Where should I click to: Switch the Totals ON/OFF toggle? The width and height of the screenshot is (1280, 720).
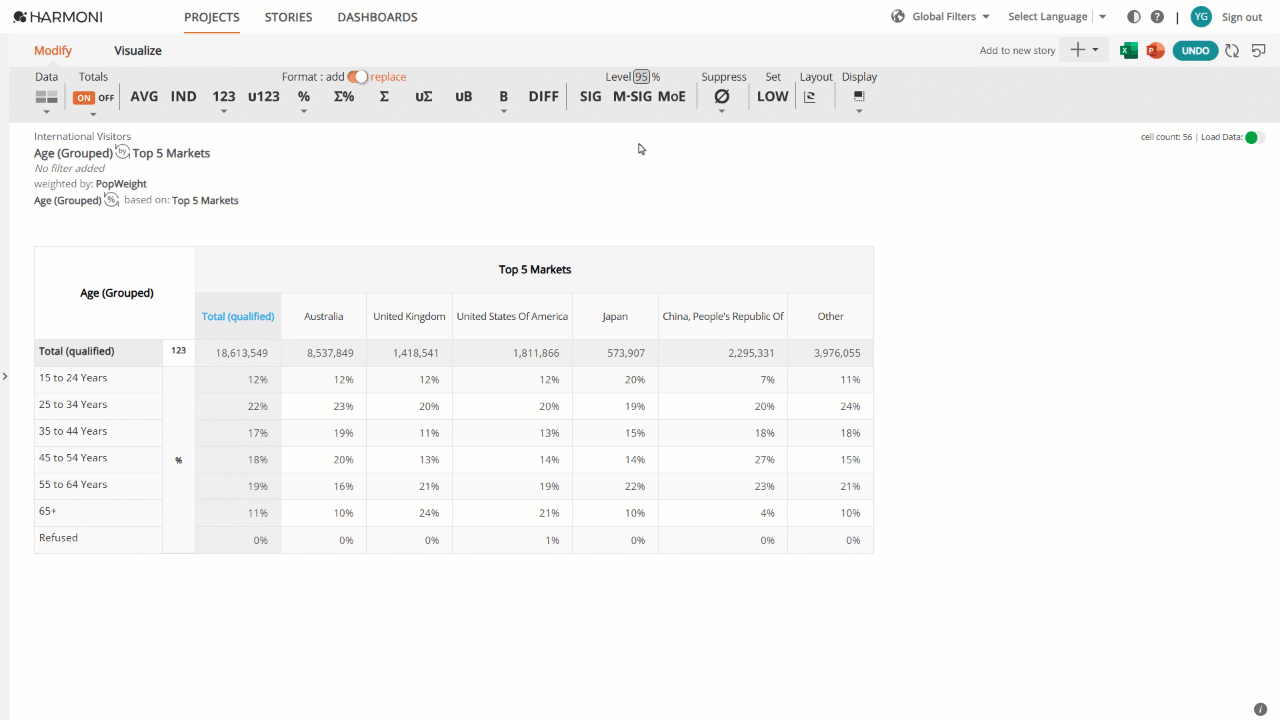point(94,98)
